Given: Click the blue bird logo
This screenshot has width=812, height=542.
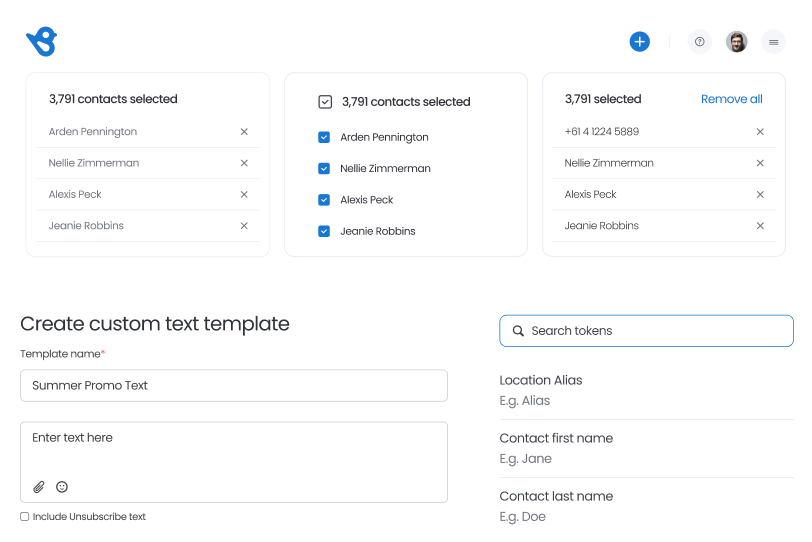Looking at the screenshot, I should 41,41.
